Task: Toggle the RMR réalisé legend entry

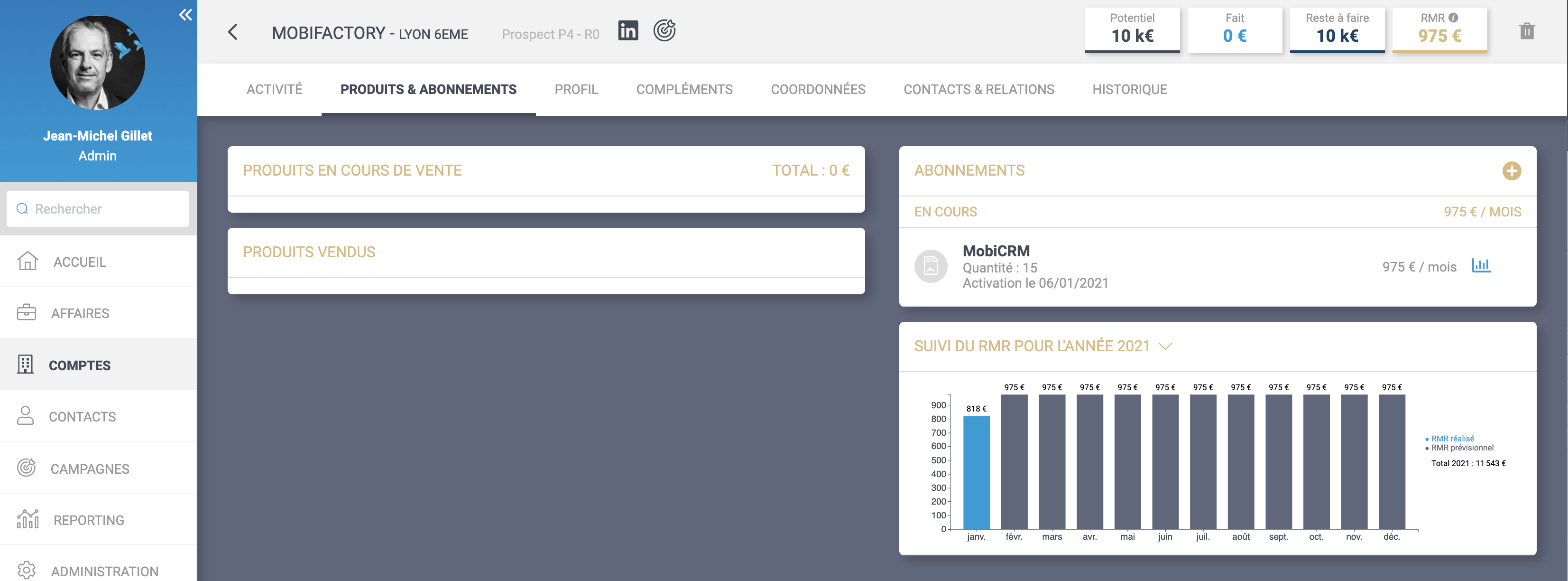Action: point(1452,439)
